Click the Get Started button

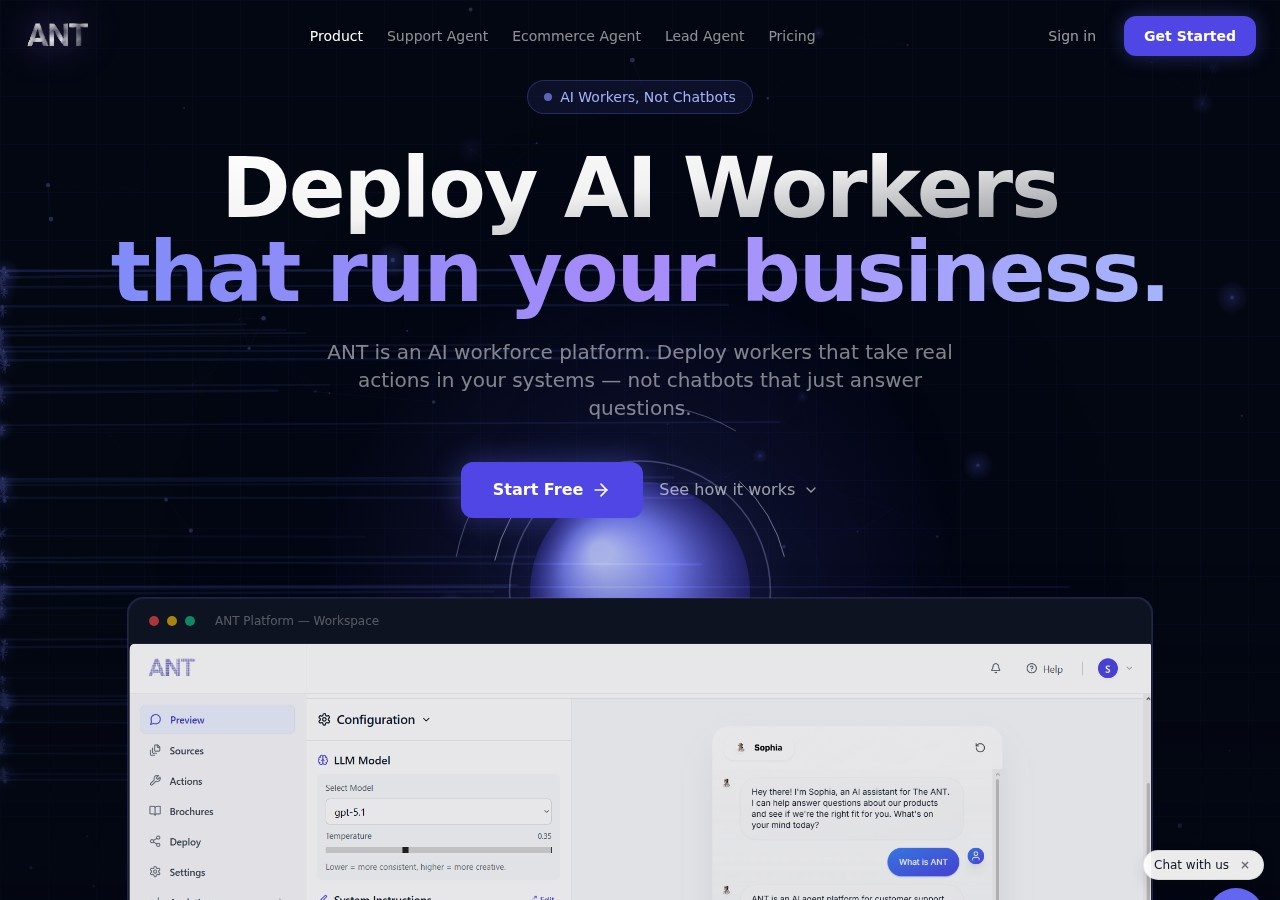point(1190,36)
